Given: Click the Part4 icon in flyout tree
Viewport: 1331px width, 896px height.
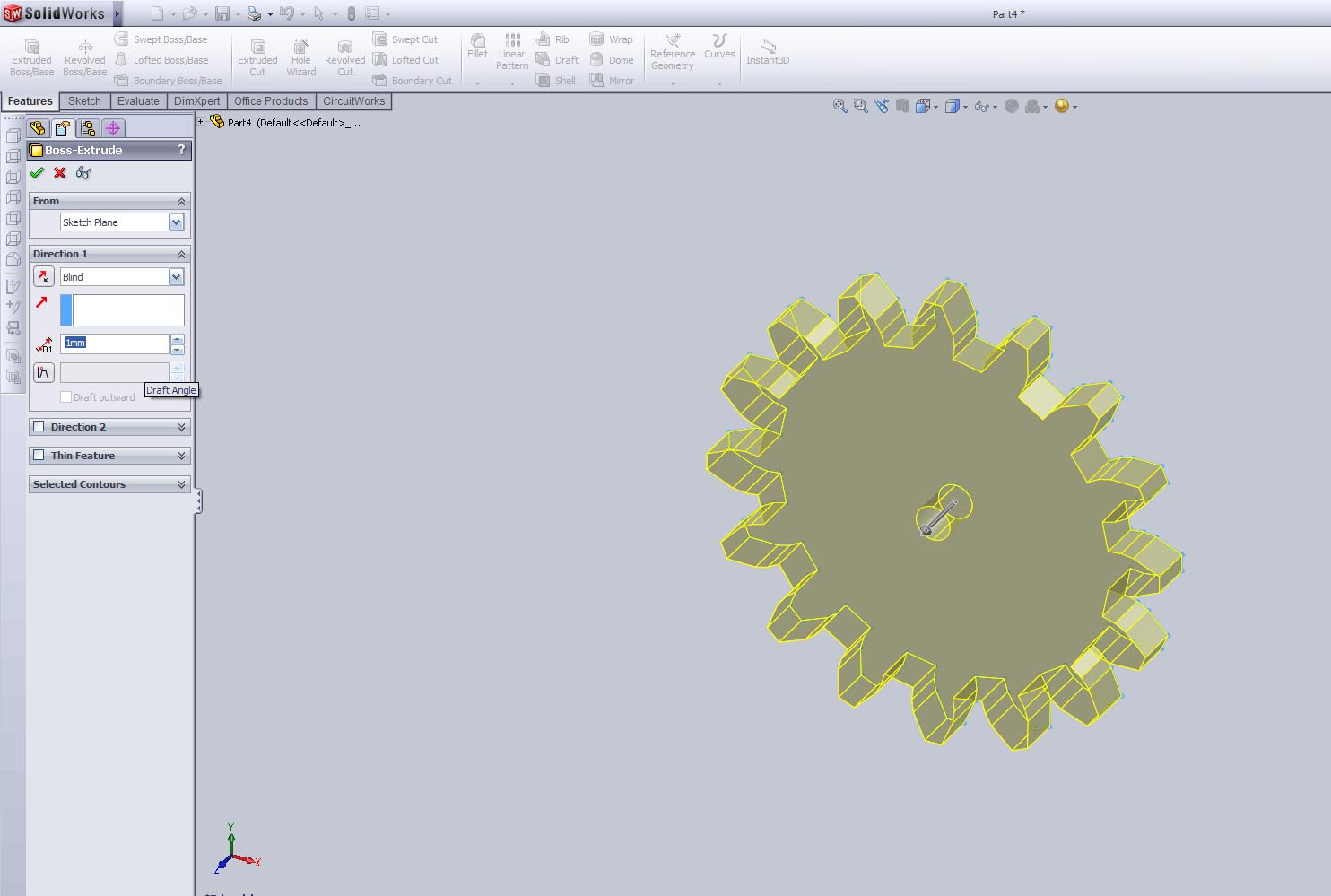Looking at the screenshot, I should [x=217, y=122].
